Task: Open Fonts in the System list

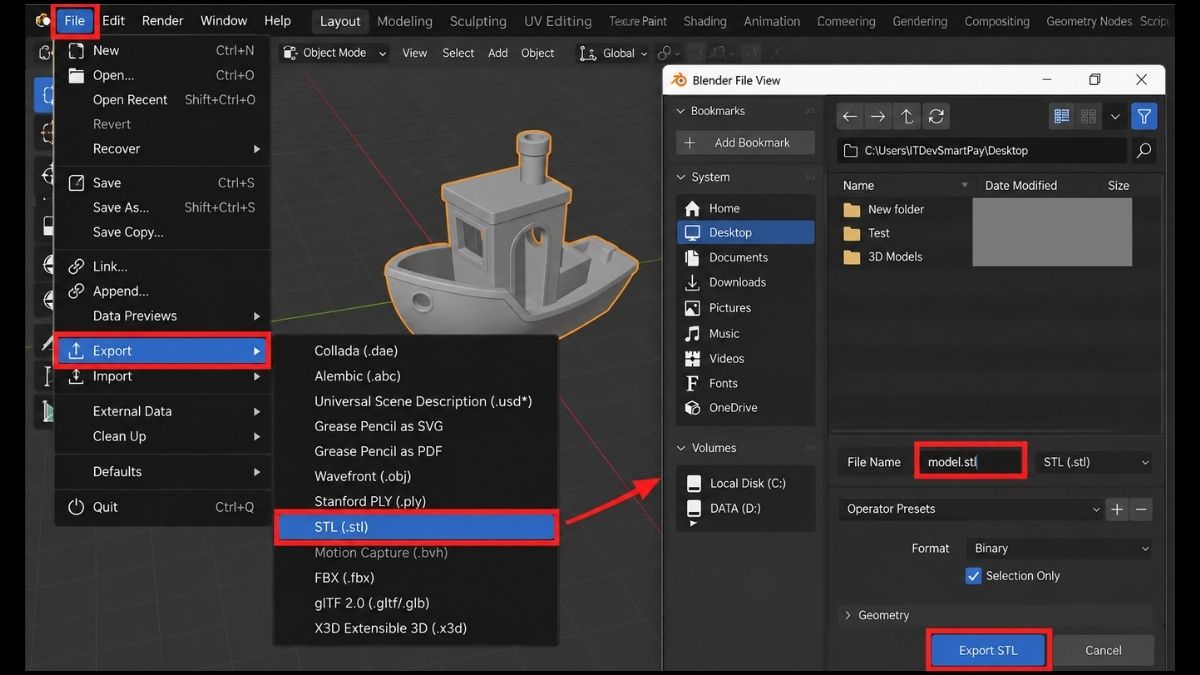Action: (x=745, y=383)
